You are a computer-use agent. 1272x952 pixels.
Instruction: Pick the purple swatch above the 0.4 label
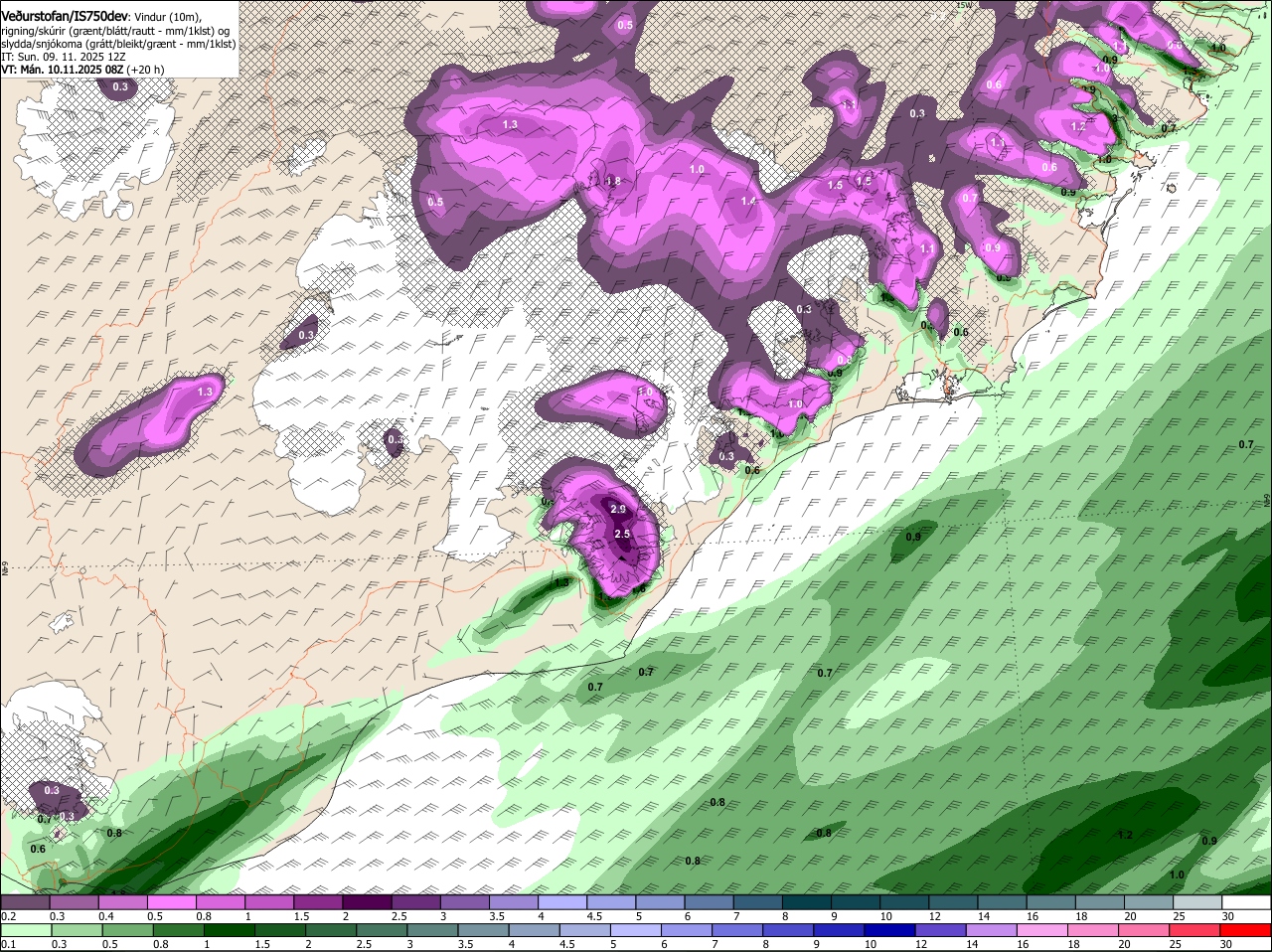click(122, 902)
